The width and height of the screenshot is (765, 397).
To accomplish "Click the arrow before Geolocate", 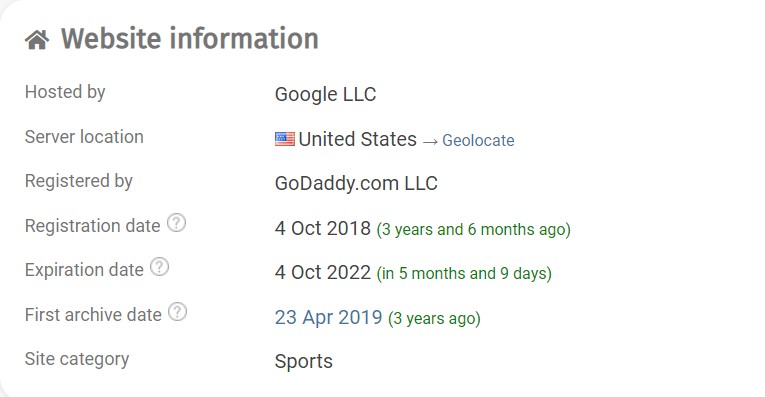I will [430, 141].
